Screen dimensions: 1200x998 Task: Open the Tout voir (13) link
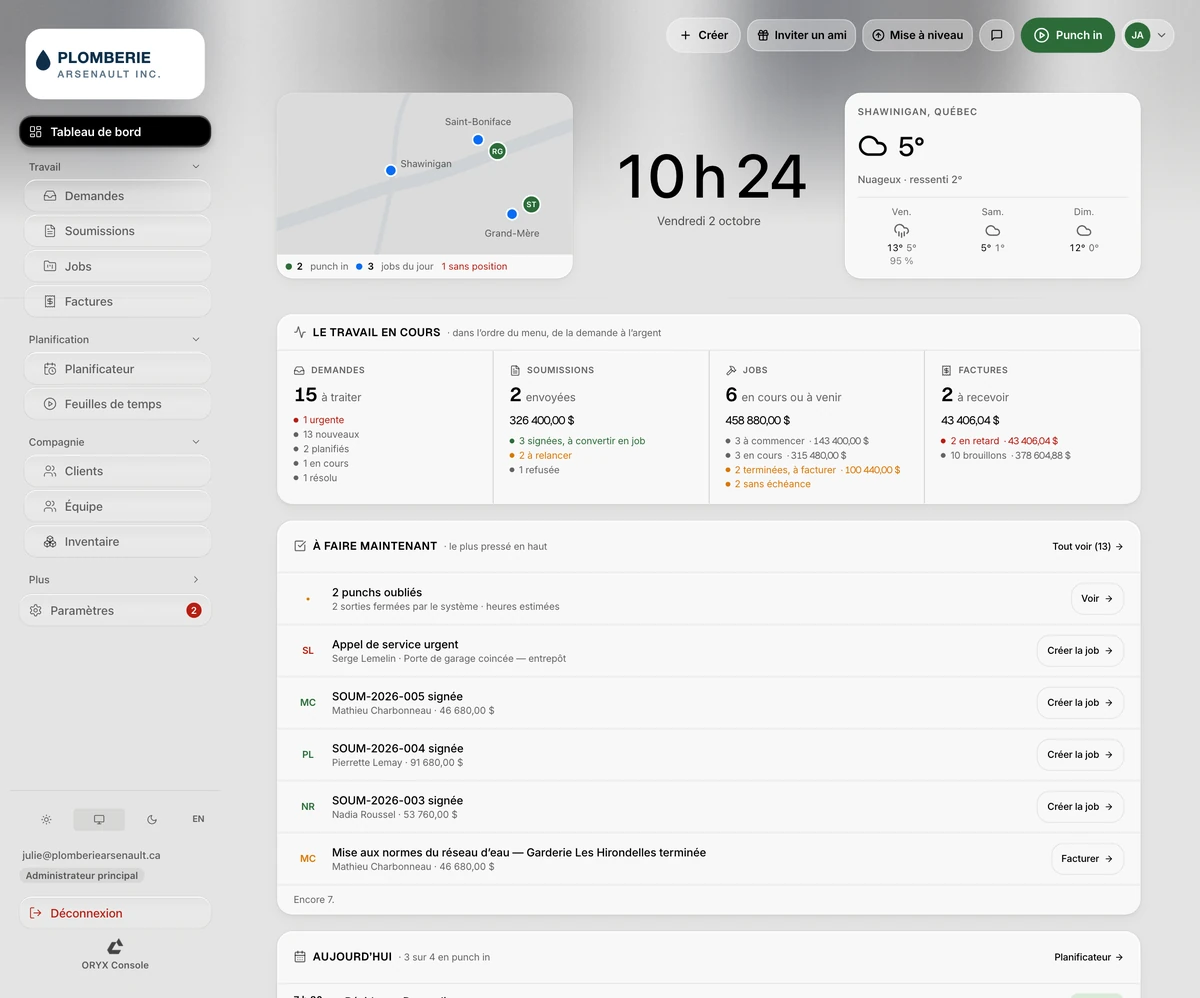1088,547
